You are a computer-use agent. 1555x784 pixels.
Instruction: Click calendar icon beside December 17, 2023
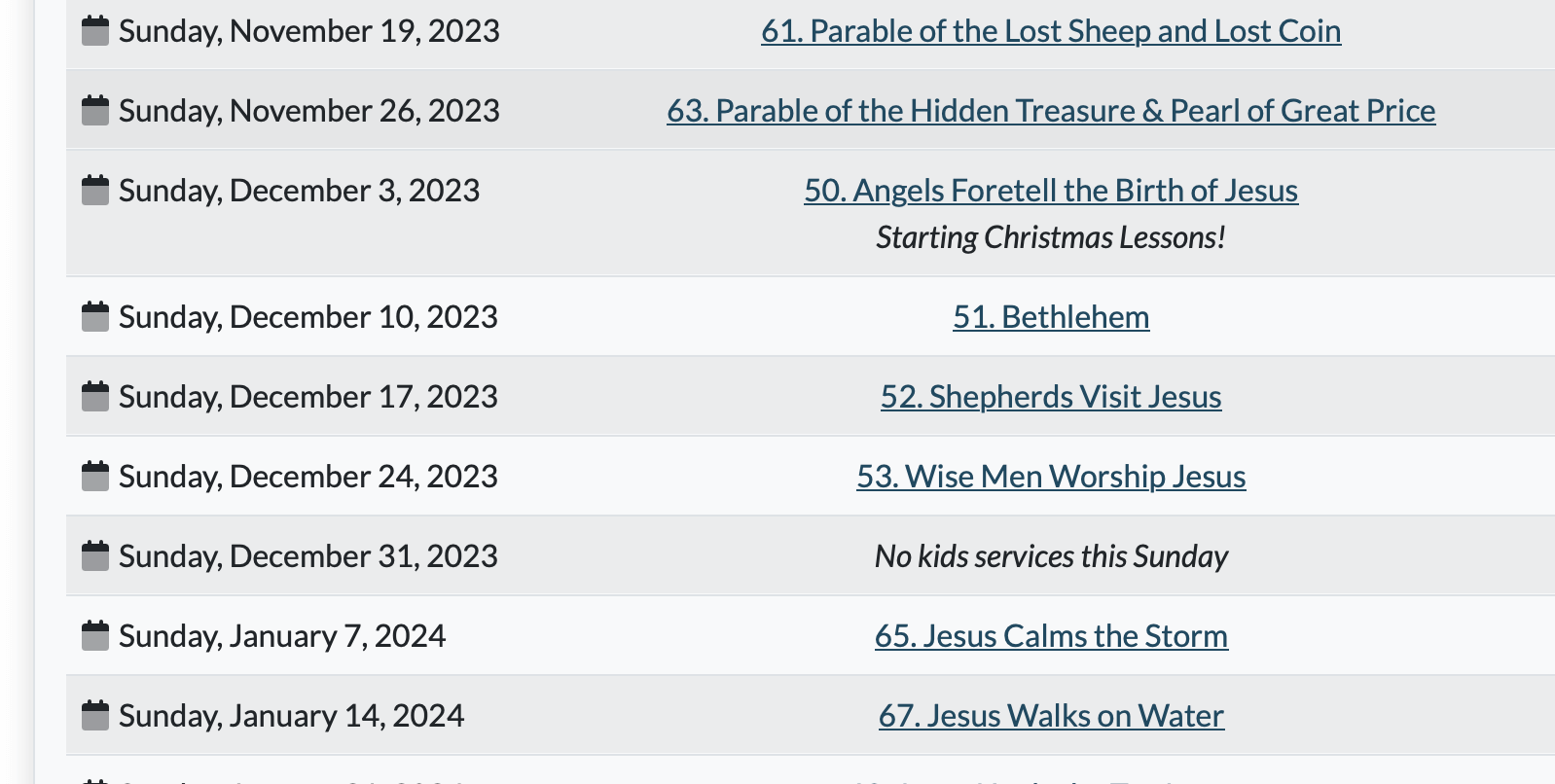[x=95, y=397]
